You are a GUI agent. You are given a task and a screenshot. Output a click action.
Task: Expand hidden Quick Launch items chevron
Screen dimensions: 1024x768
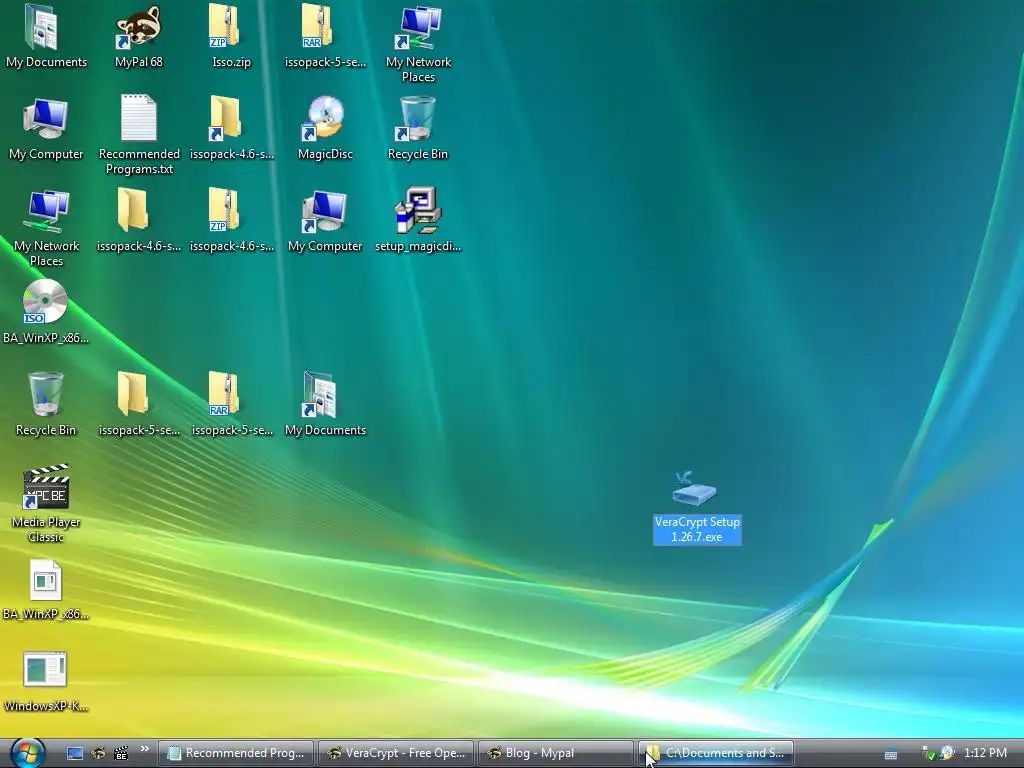[x=144, y=749]
